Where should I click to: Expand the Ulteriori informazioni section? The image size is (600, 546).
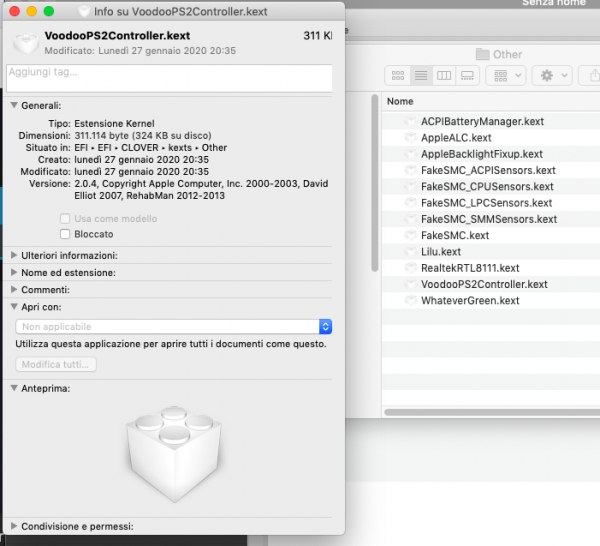14,255
